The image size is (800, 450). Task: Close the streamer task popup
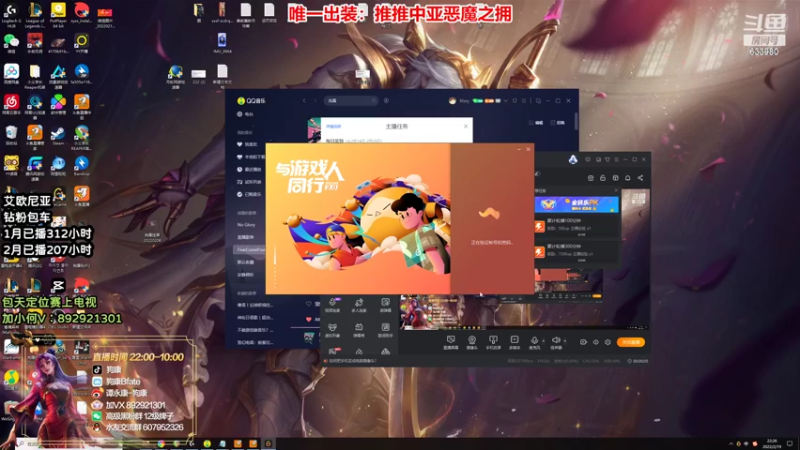click(x=466, y=126)
